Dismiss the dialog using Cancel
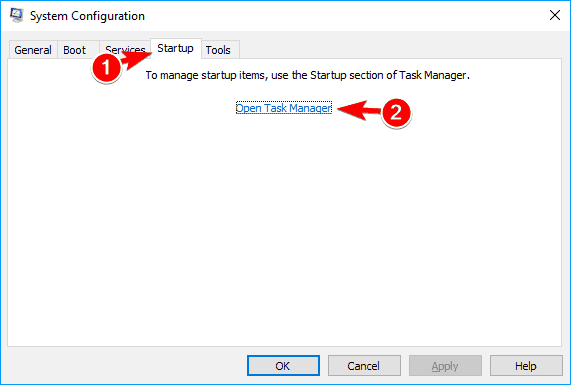571x385 pixels. point(364,366)
